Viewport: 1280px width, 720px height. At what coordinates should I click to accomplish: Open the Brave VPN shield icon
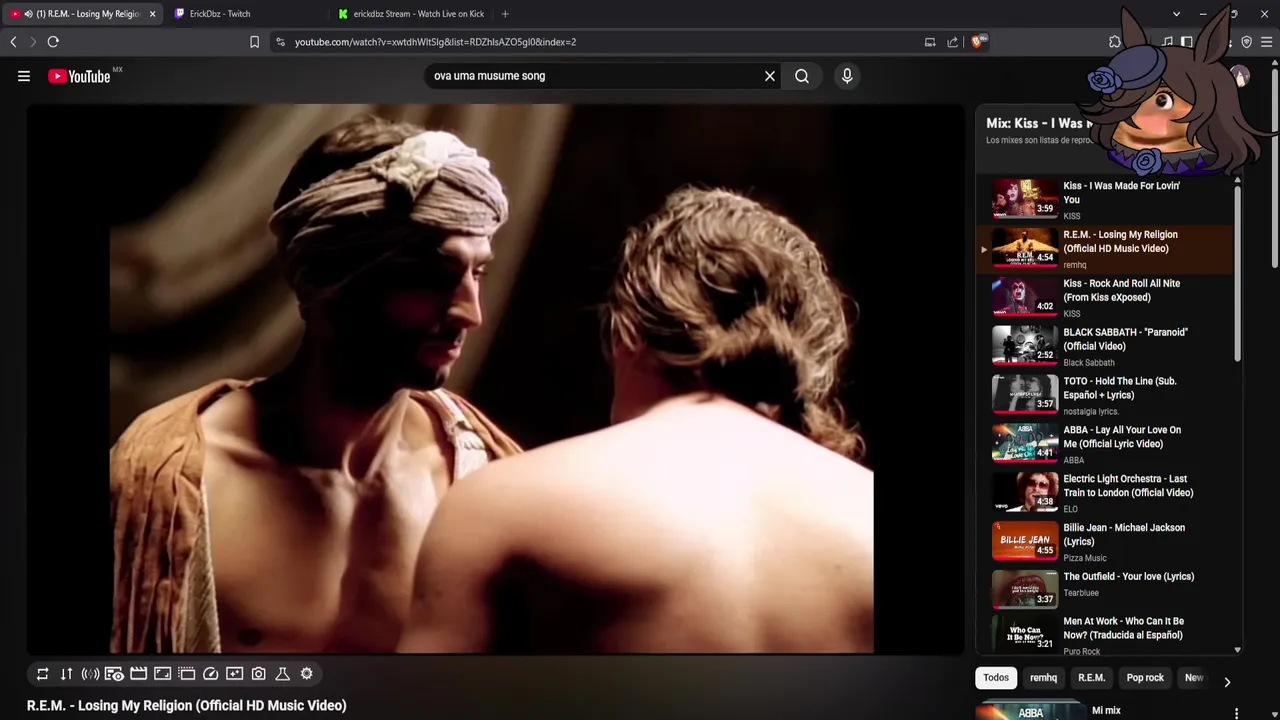click(x=1246, y=42)
